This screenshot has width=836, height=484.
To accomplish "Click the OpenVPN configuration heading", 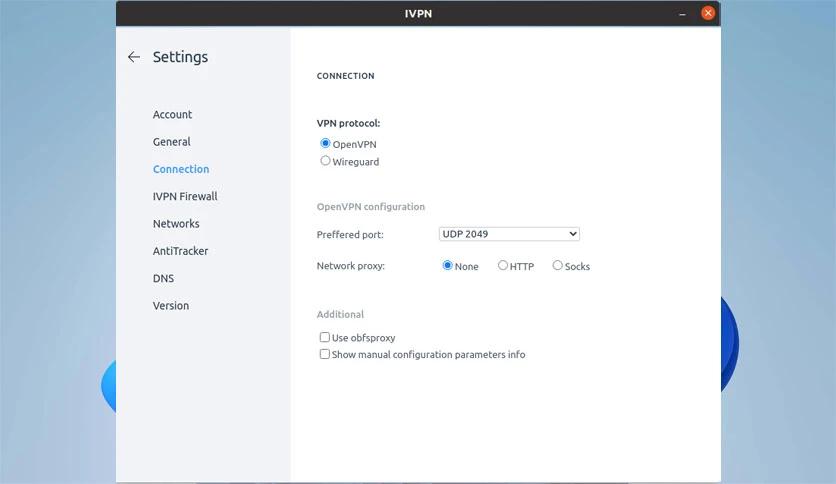I will [x=371, y=207].
